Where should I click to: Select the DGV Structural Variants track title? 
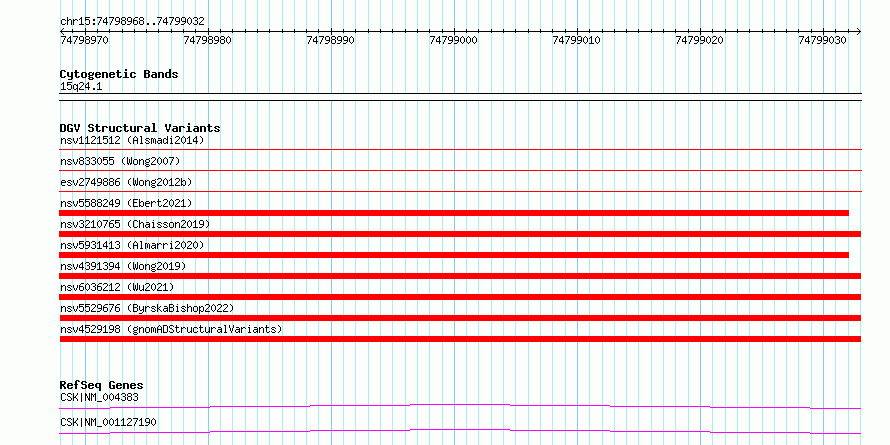(x=140, y=128)
